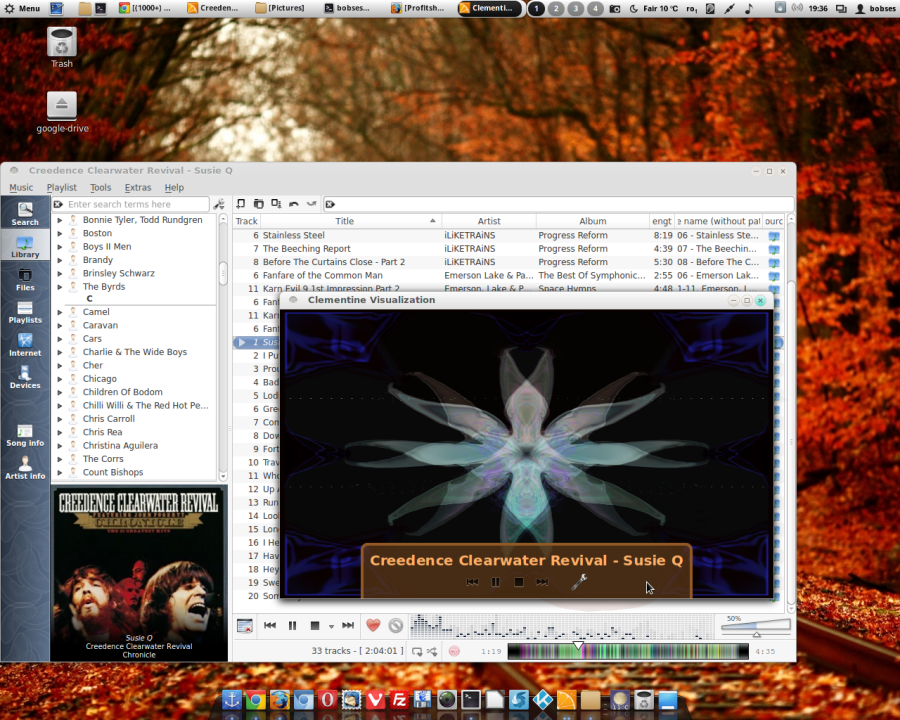Expand the Caravan artist entry
This screenshot has height=720, width=900.
60,325
